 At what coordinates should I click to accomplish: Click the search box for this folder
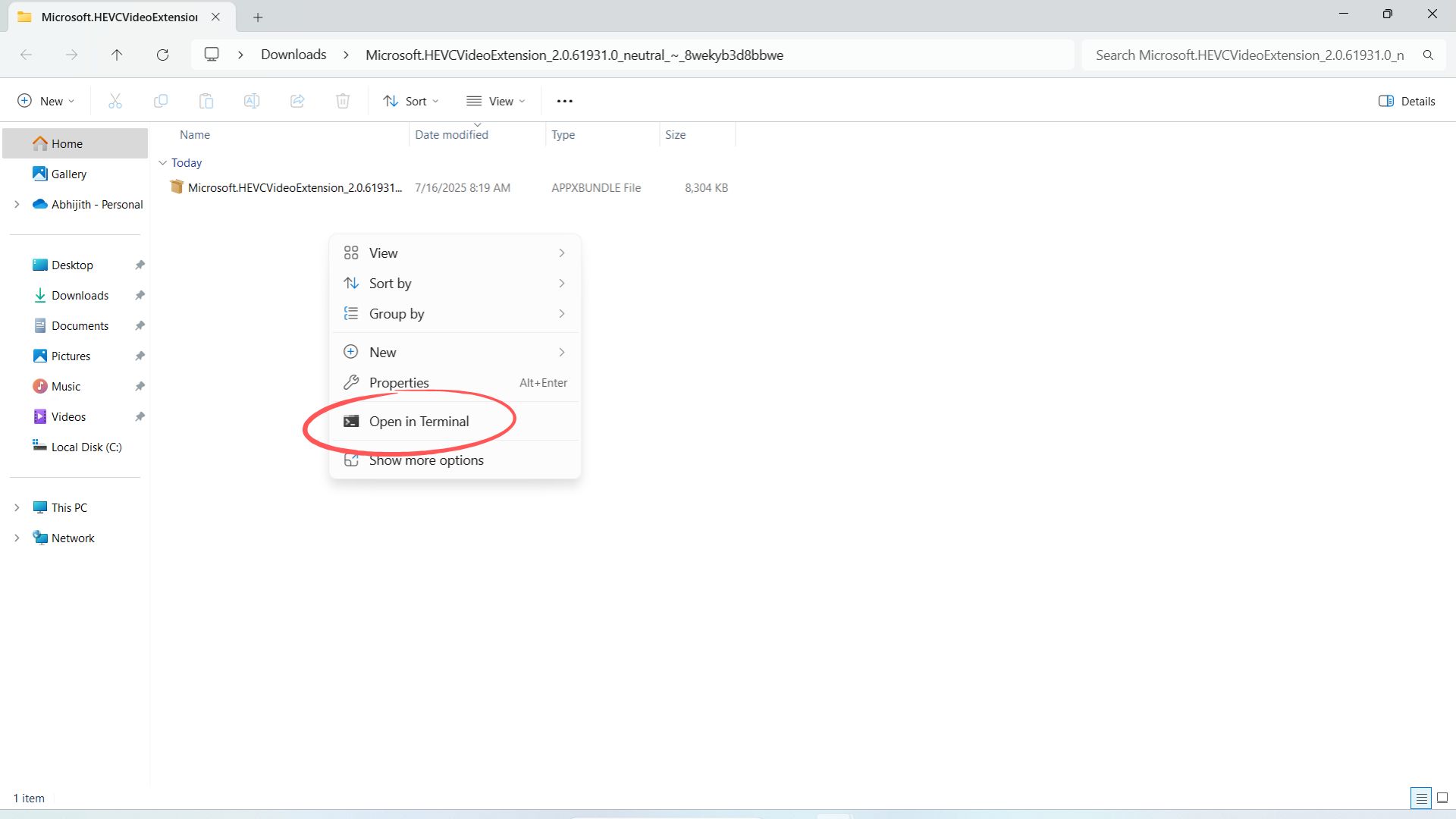coord(1251,55)
